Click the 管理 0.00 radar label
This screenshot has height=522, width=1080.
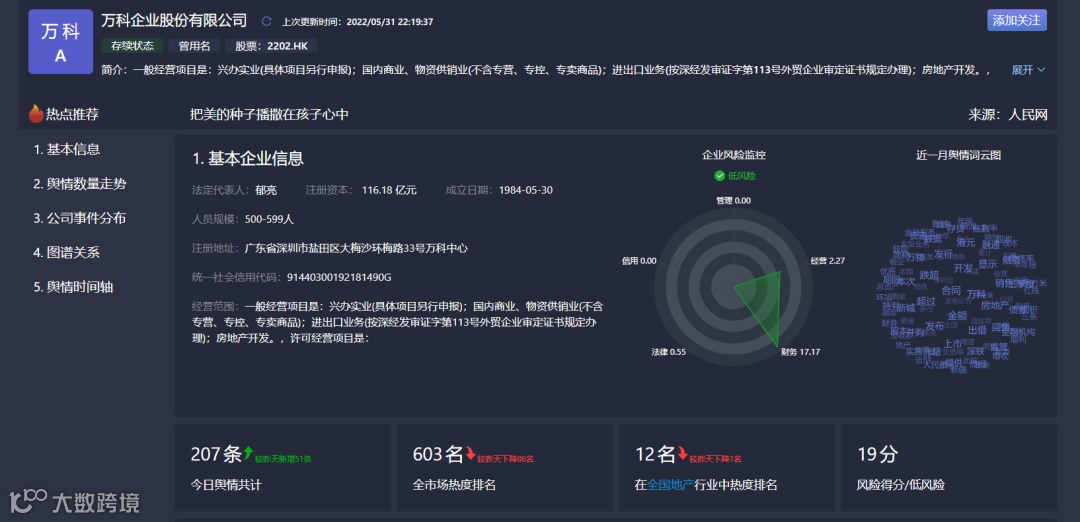tap(733, 200)
